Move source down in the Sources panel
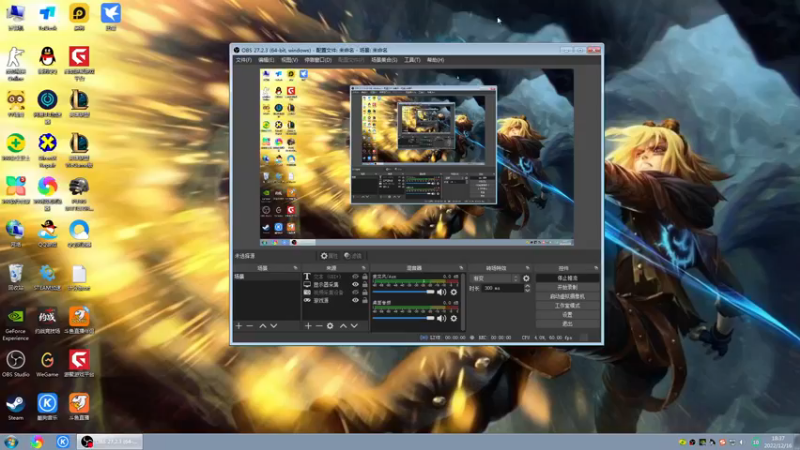Image resolution: width=800 pixels, height=450 pixels. (x=354, y=326)
